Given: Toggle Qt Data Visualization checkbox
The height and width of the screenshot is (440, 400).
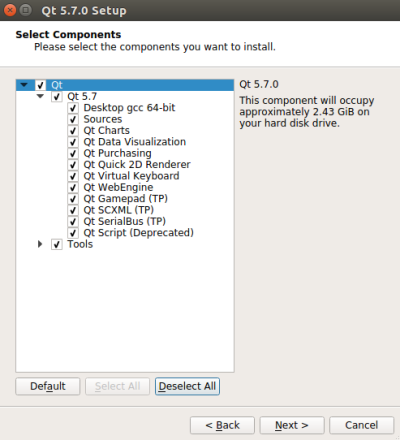Looking at the screenshot, I should point(73,142).
